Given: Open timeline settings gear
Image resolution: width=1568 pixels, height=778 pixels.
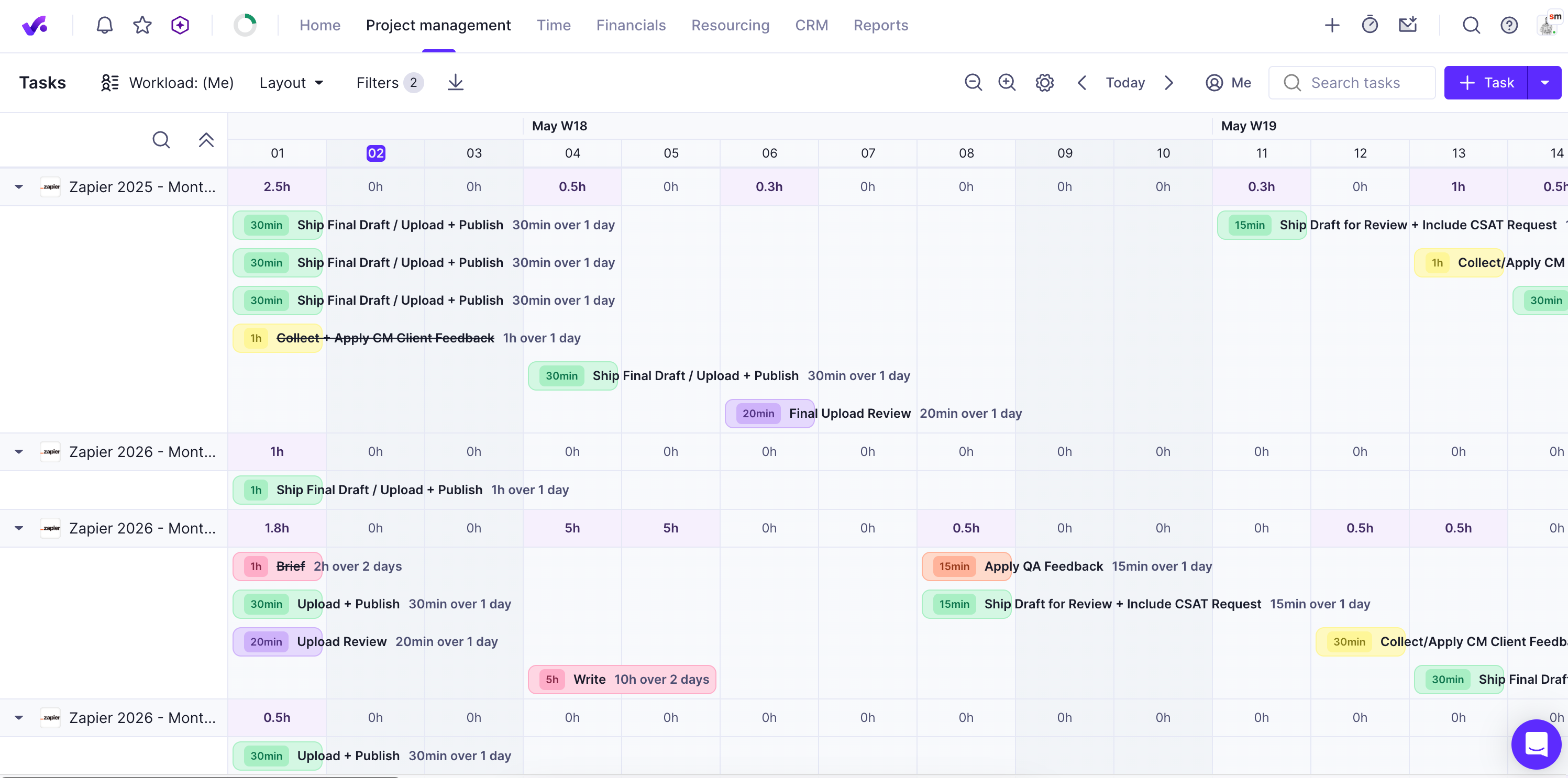Looking at the screenshot, I should pos(1044,83).
